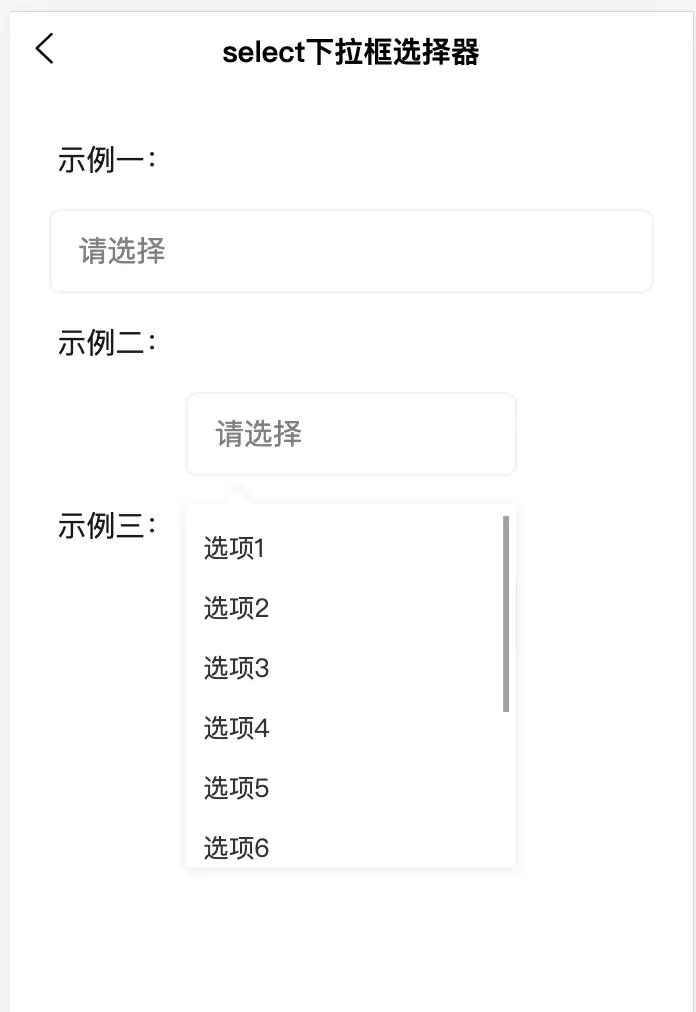This screenshot has height=1012, width=696.
Task: Click the 示例一 label
Action: click(x=107, y=159)
